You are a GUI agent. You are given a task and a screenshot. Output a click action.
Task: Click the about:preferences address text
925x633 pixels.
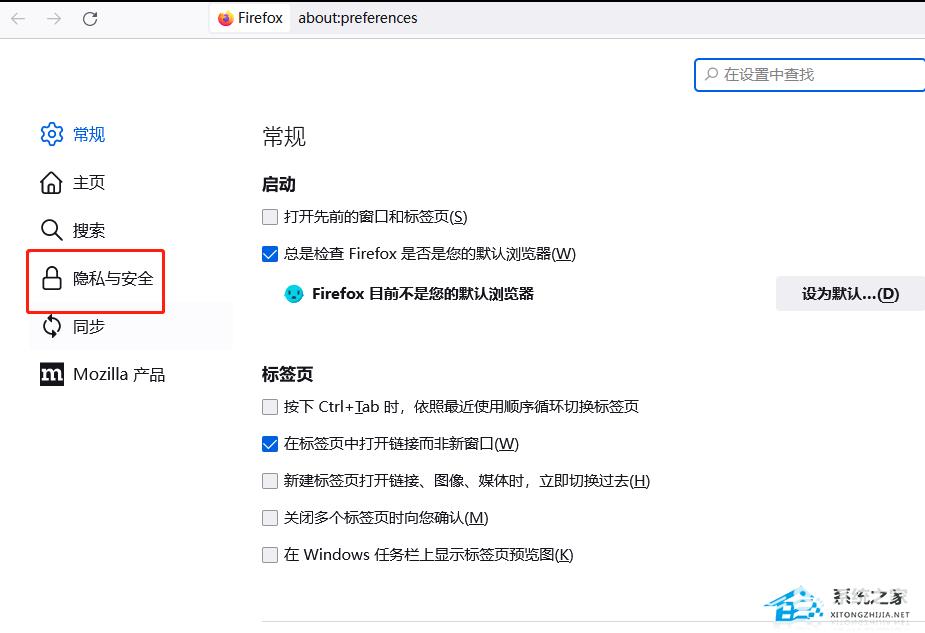357,18
